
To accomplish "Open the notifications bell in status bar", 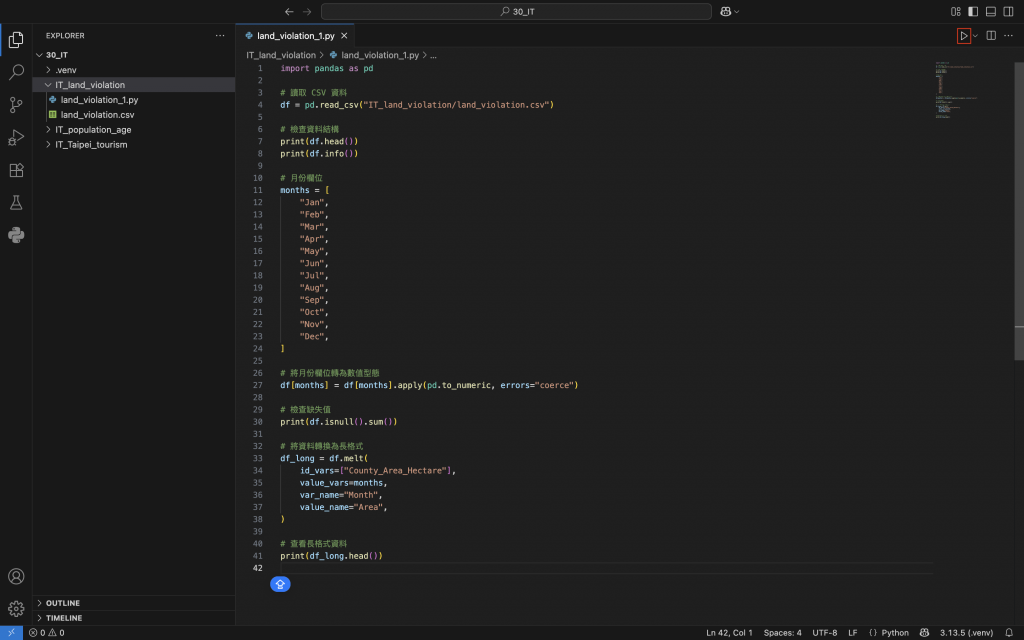I will [1011, 632].
